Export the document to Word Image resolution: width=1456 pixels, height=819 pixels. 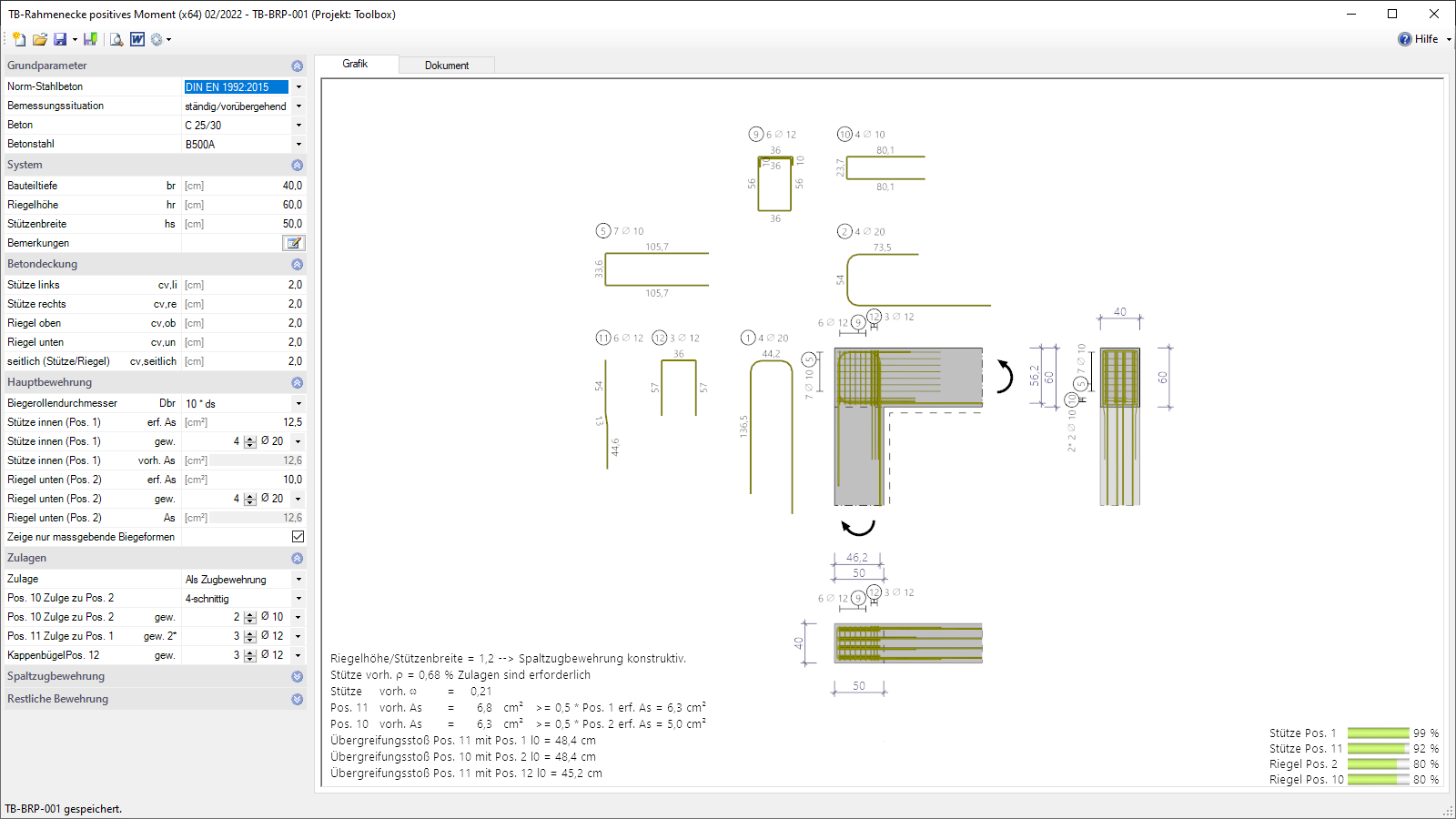(137, 39)
